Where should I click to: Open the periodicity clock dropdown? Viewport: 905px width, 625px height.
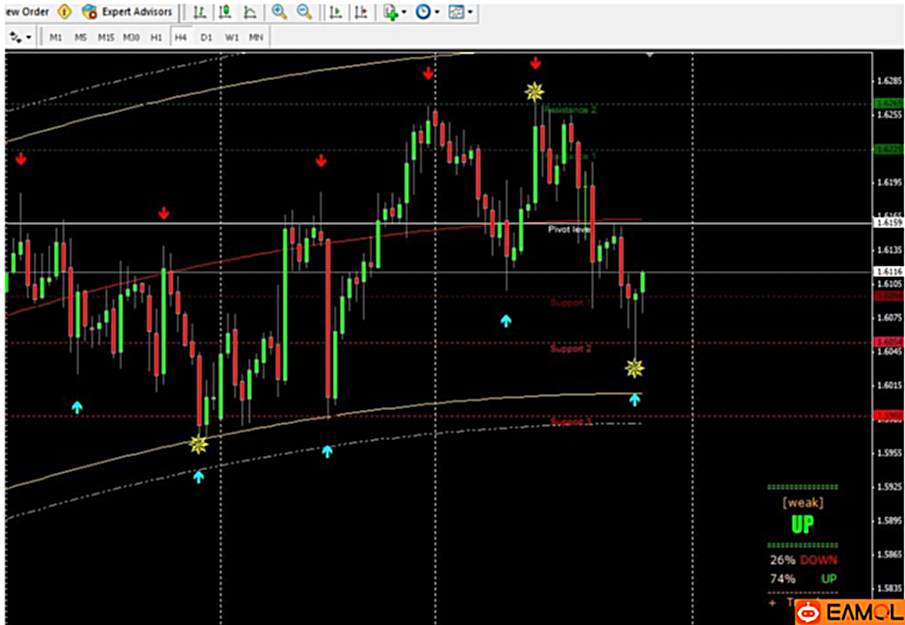427,12
